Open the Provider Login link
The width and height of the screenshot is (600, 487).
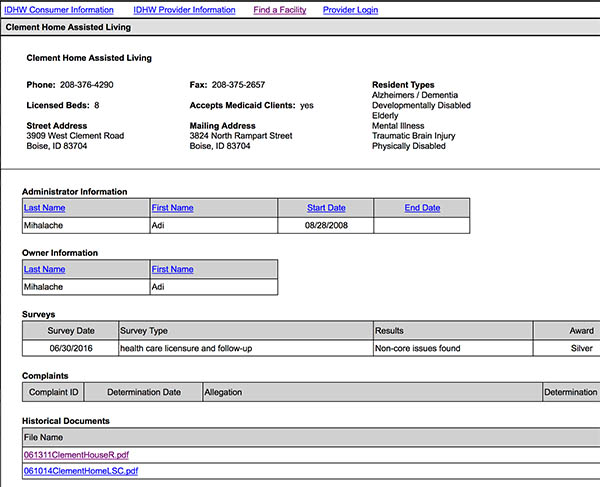click(x=350, y=10)
